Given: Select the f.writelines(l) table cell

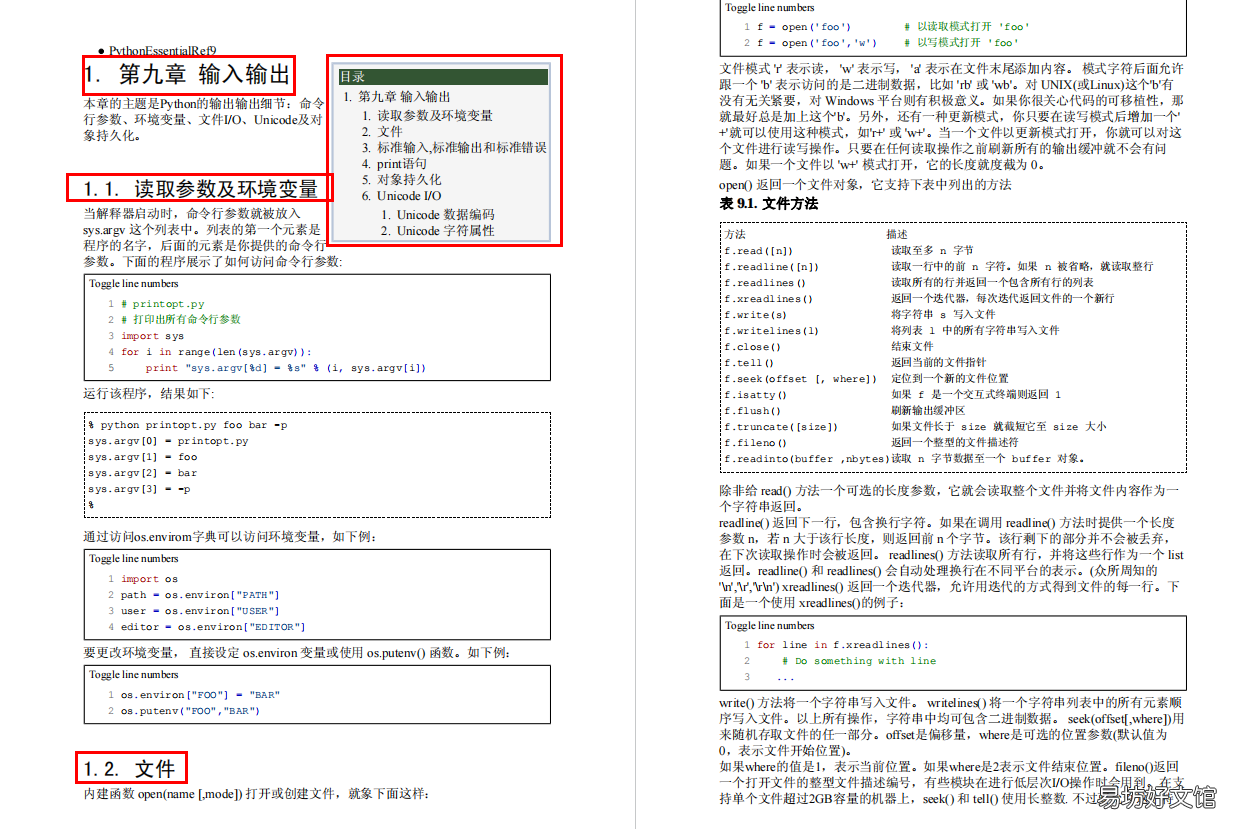Looking at the screenshot, I should point(771,331).
